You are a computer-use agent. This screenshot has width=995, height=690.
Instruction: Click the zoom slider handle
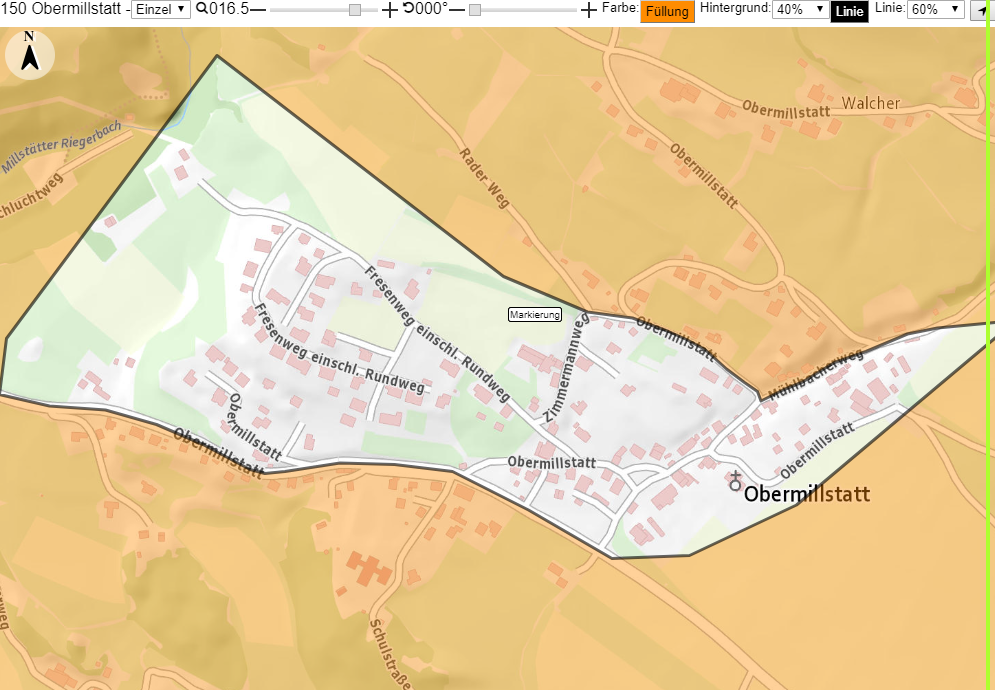click(355, 10)
